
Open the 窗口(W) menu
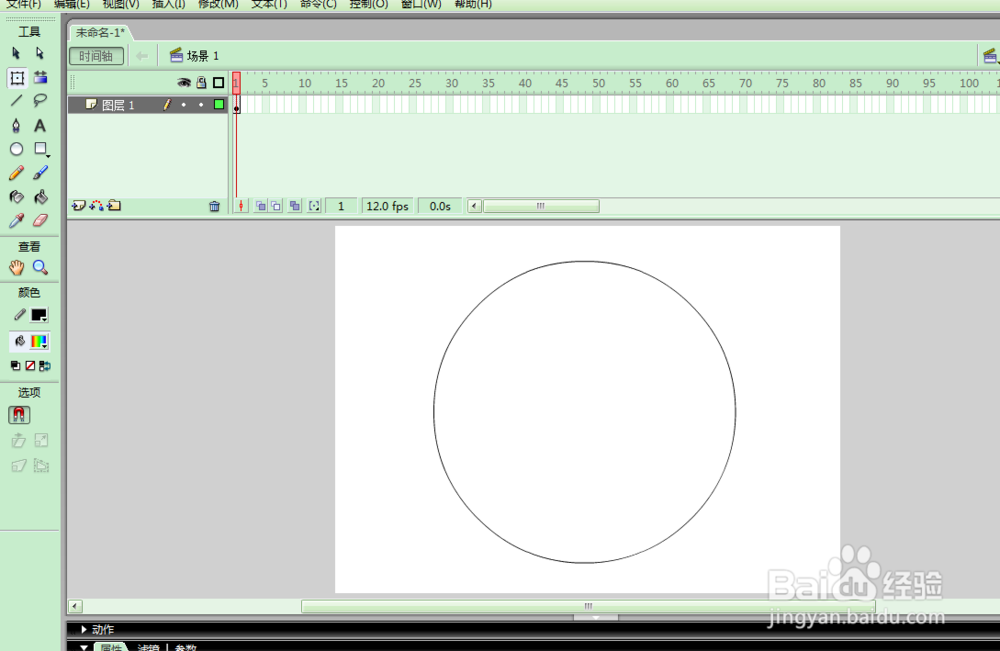click(421, 4)
